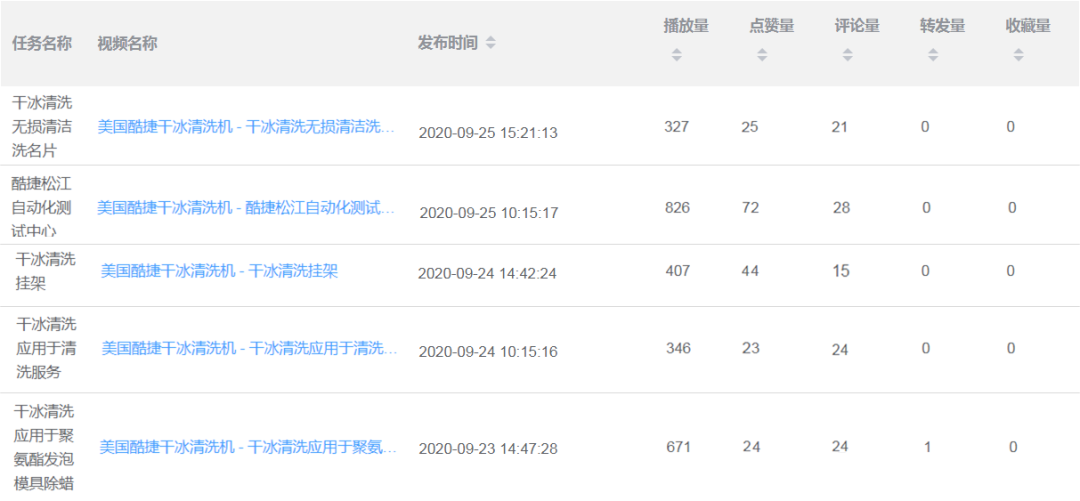
Task: Click comment count 15
Action: (x=841, y=271)
